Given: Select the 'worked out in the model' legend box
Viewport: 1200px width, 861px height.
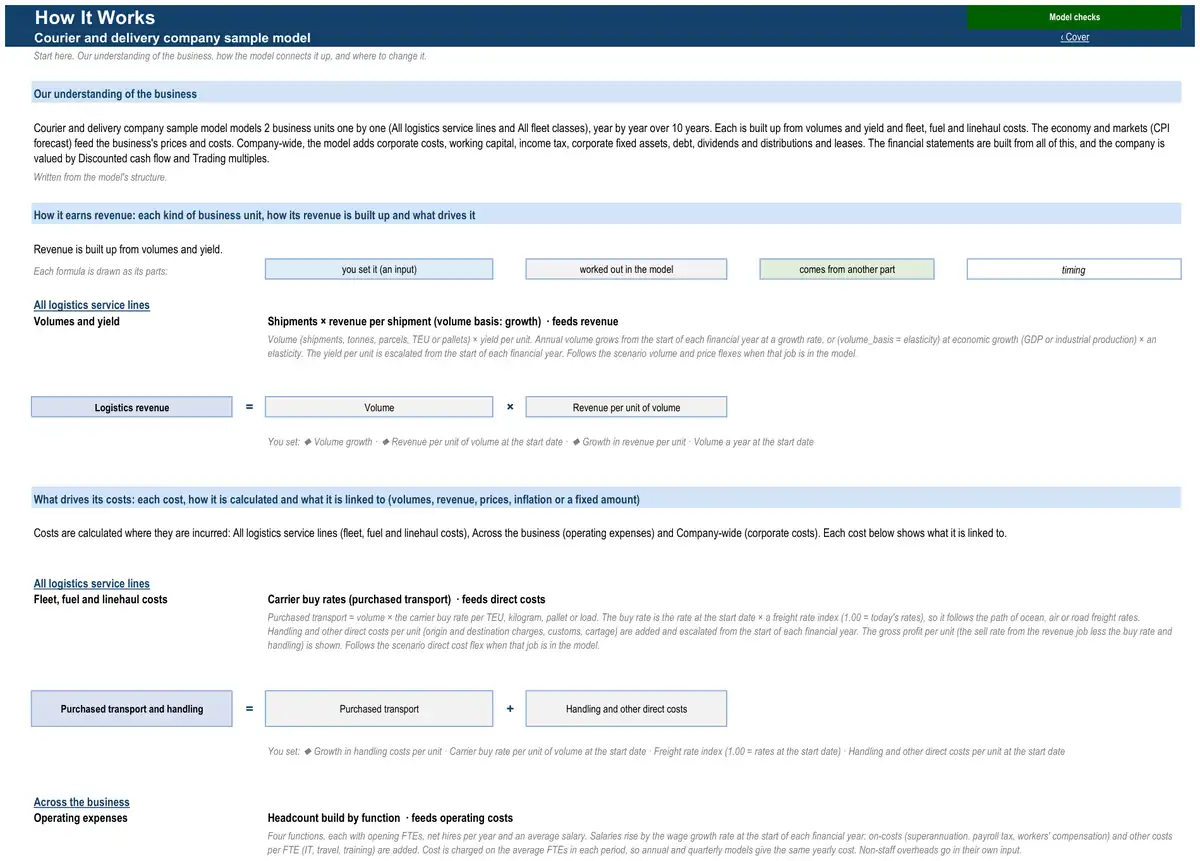Looking at the screenshot, I should coord(626,269).
